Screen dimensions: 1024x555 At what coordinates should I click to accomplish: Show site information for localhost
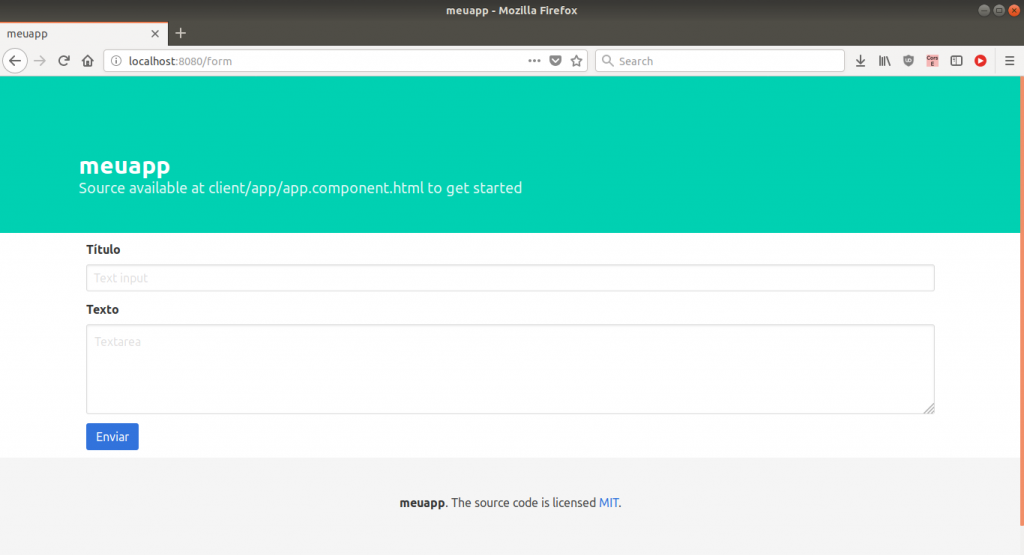(x=116, y=61)
